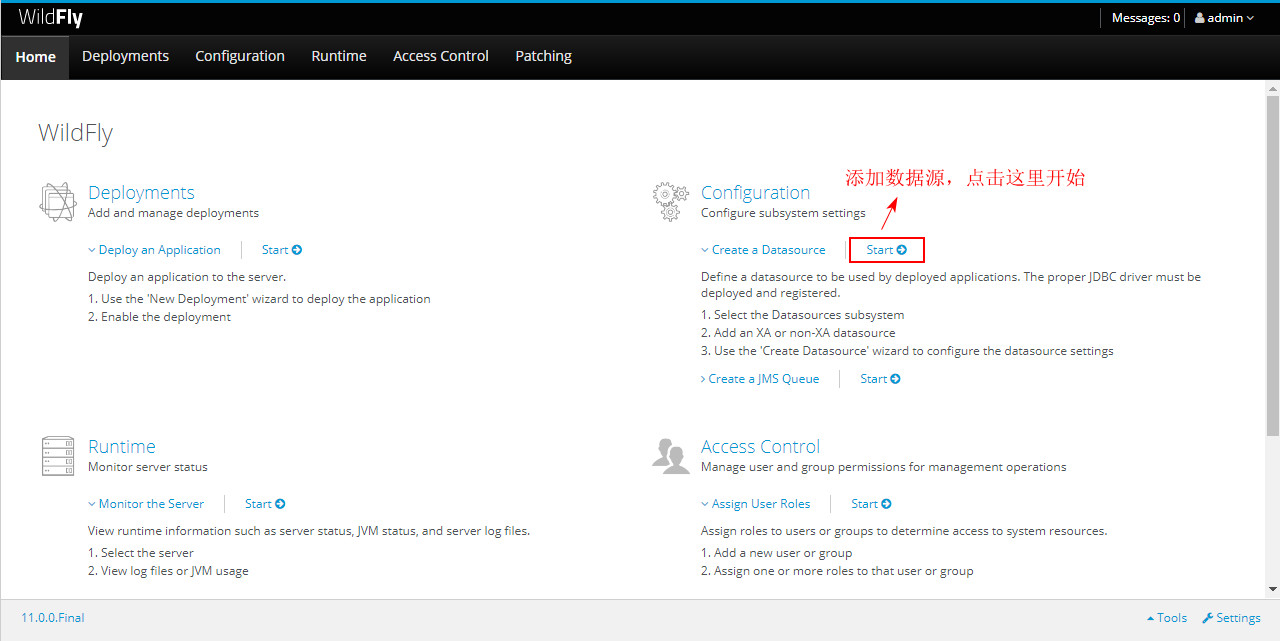
Task: Open the Runtime tab
Action: click(x=339, y=56)
